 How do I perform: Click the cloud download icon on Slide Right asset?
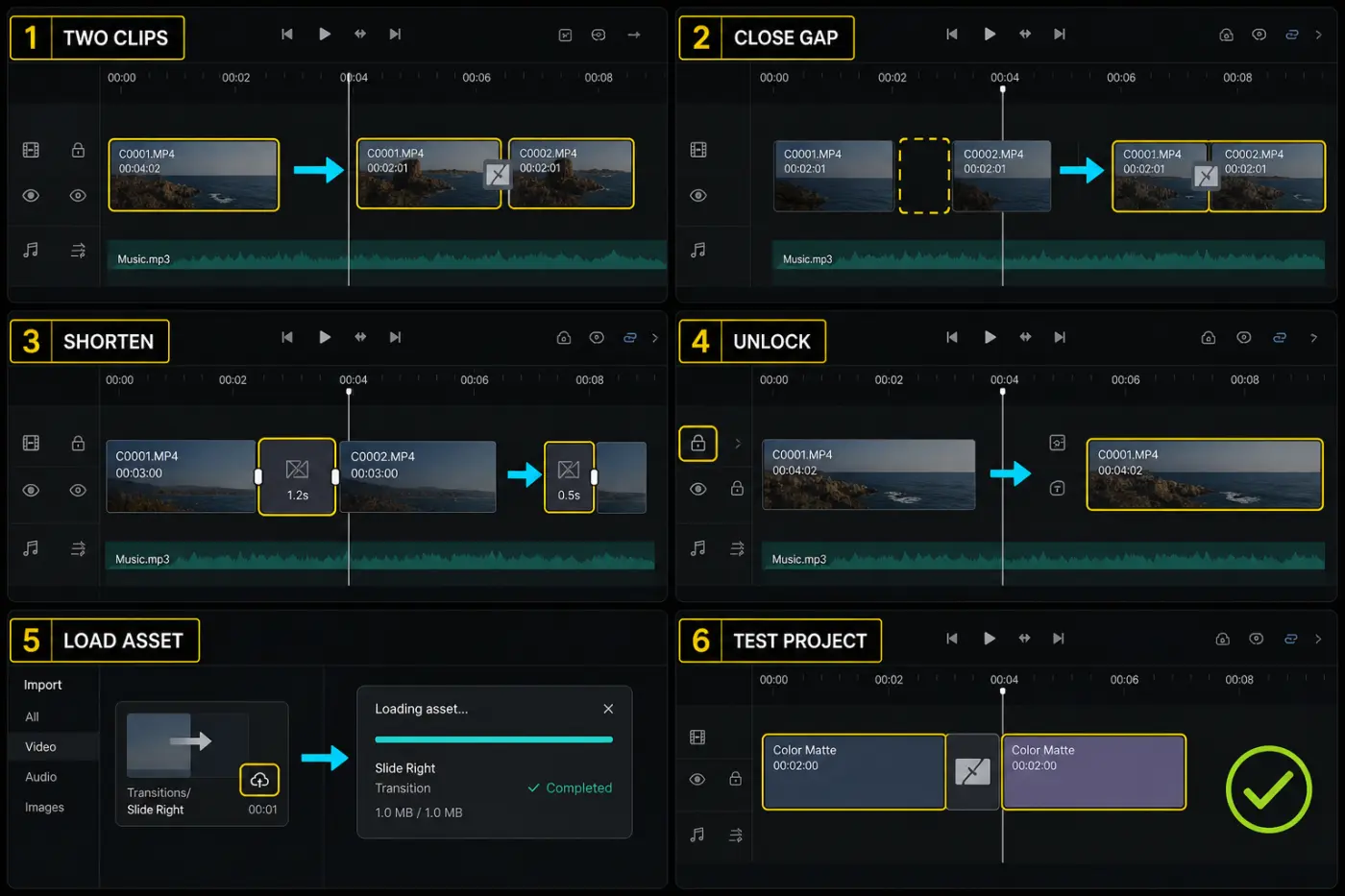[259, 780]
